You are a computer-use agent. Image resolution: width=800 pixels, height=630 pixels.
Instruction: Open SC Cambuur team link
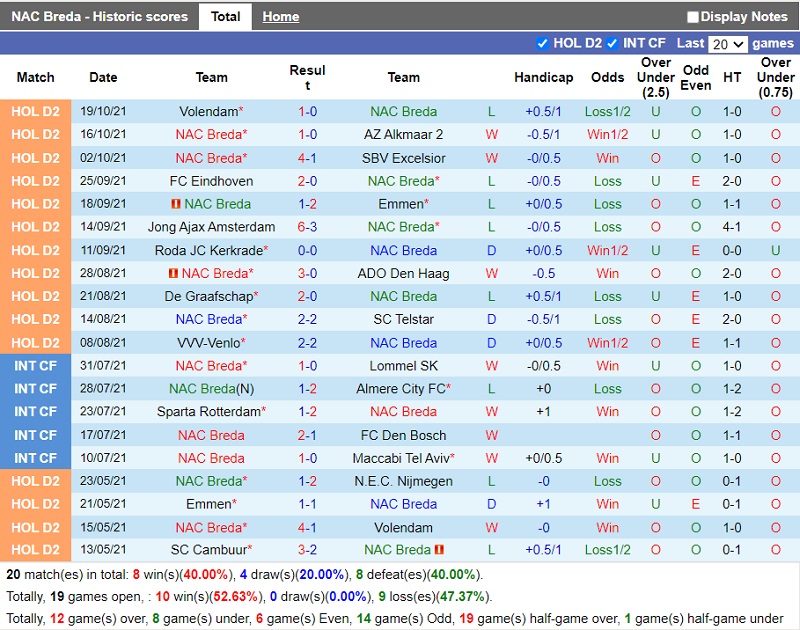pos(211,550)
